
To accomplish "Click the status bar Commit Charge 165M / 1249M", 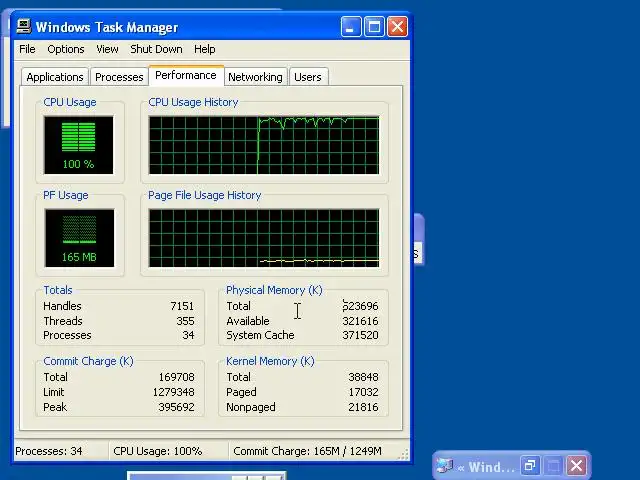I will pos(307,451).
